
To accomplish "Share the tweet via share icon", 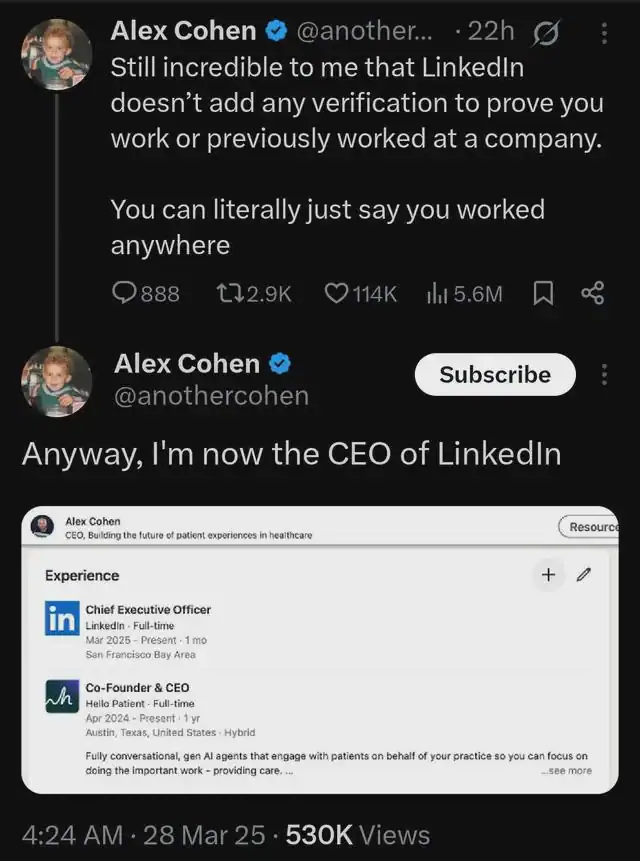I will tap(593, 293).
